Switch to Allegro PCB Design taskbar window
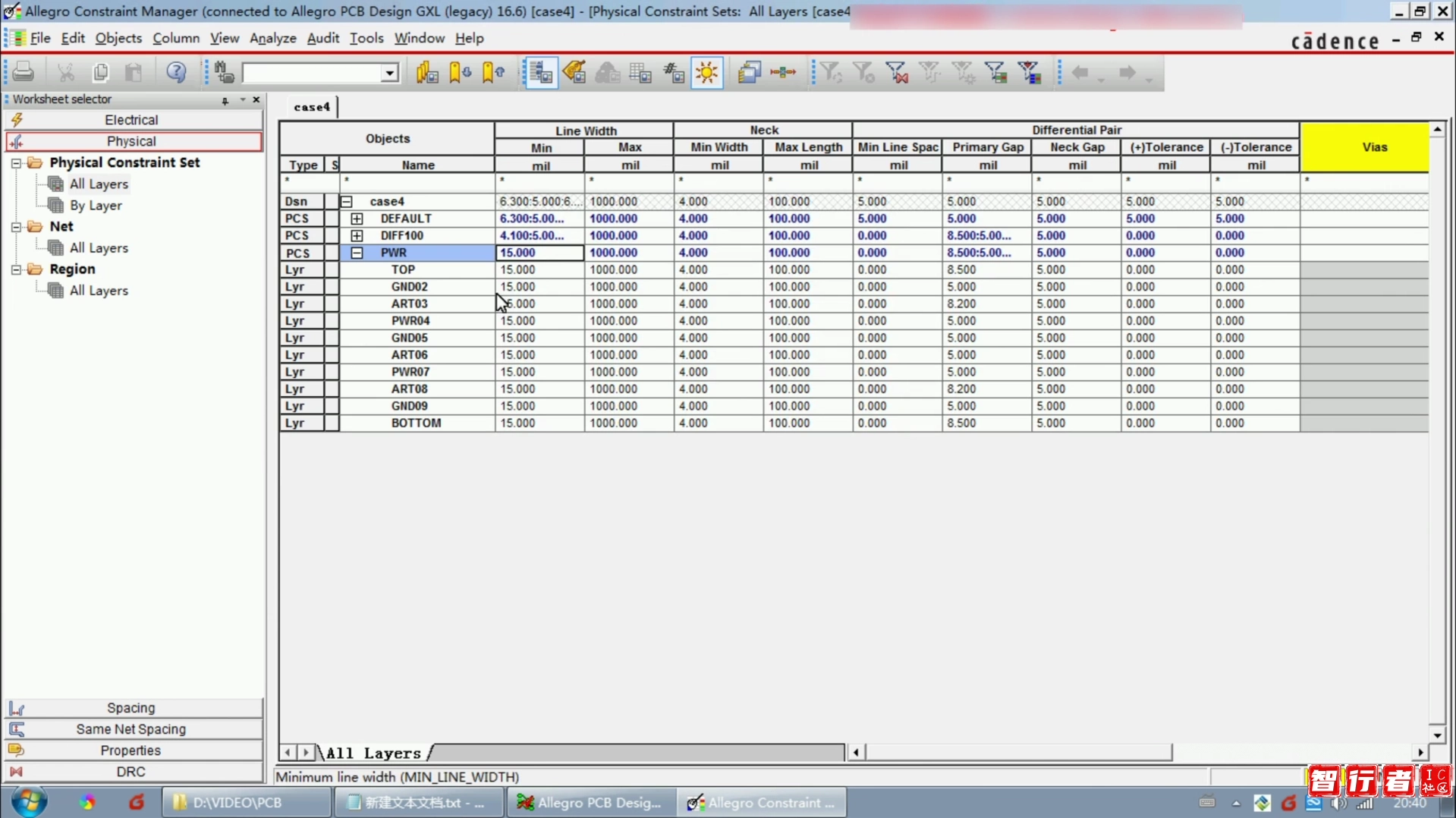1456x818 pixels. [x=590, y=803]
